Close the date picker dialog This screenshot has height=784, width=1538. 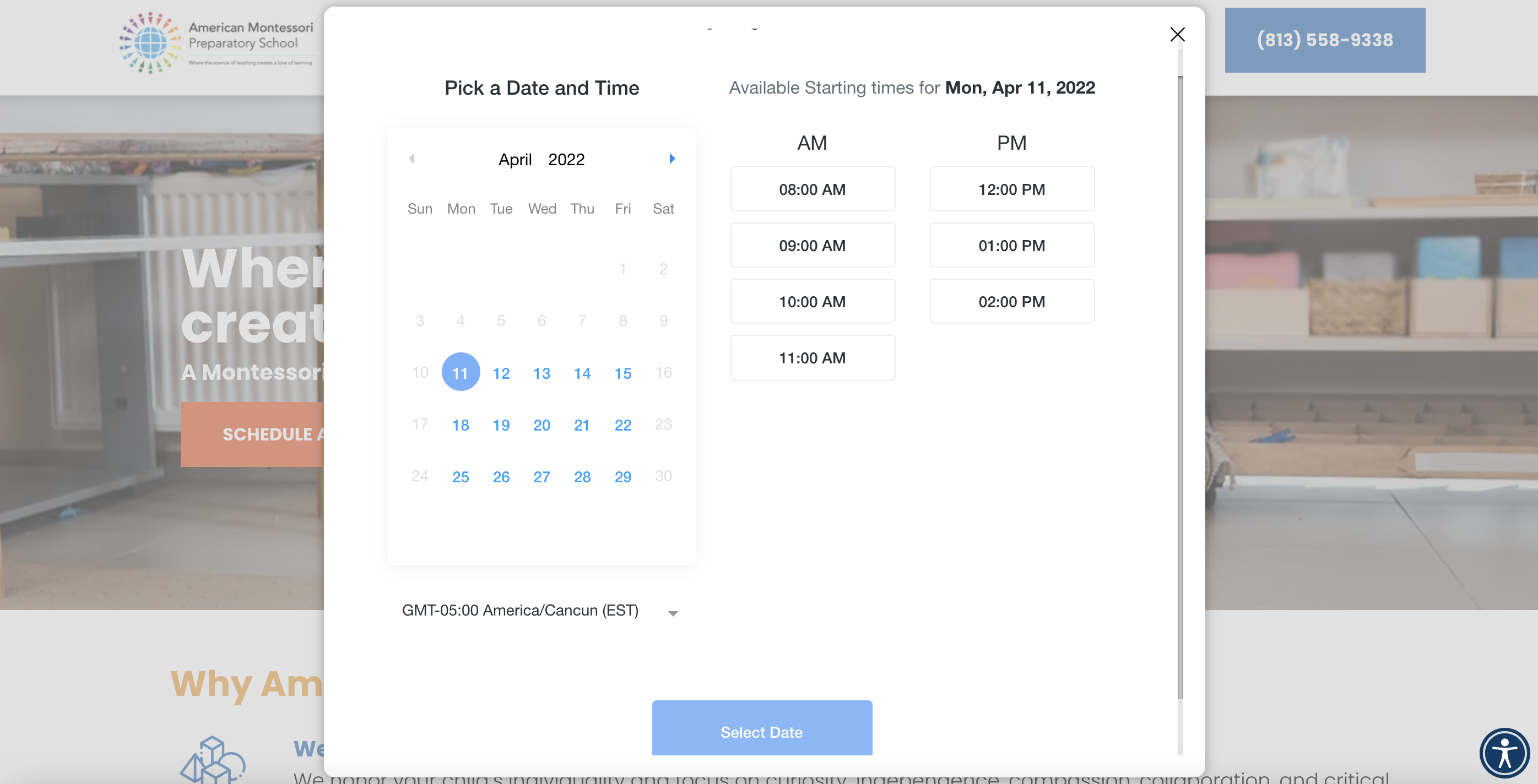pyautogui.click(x=1177, y=35)
